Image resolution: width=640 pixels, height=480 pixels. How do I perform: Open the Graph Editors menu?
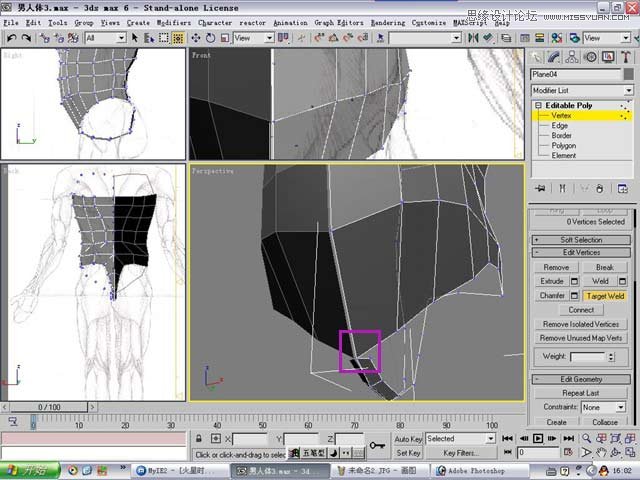tap(337, 22)
